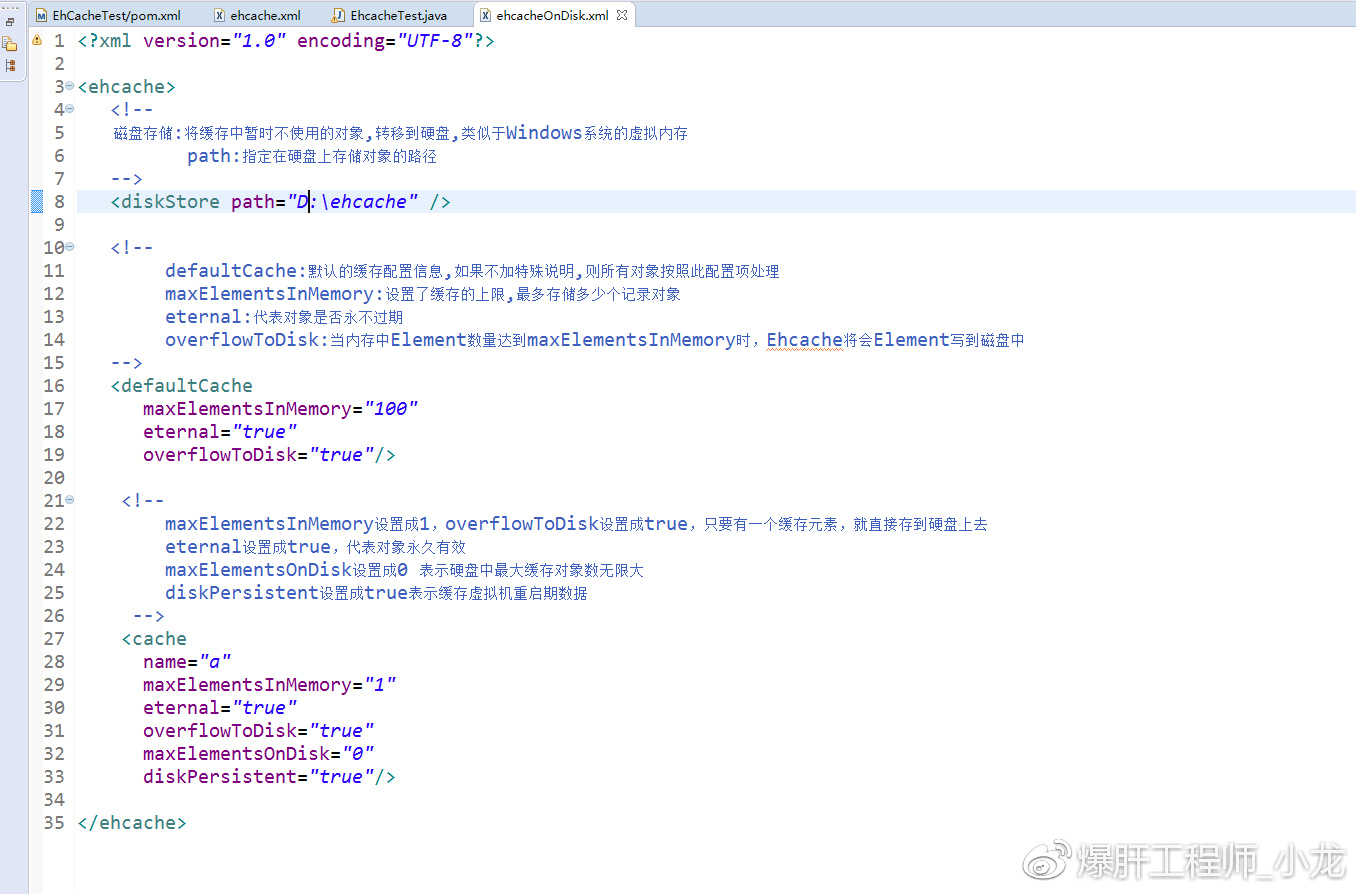
Task: Click the name="a" attribute
Action: [187, 662]
